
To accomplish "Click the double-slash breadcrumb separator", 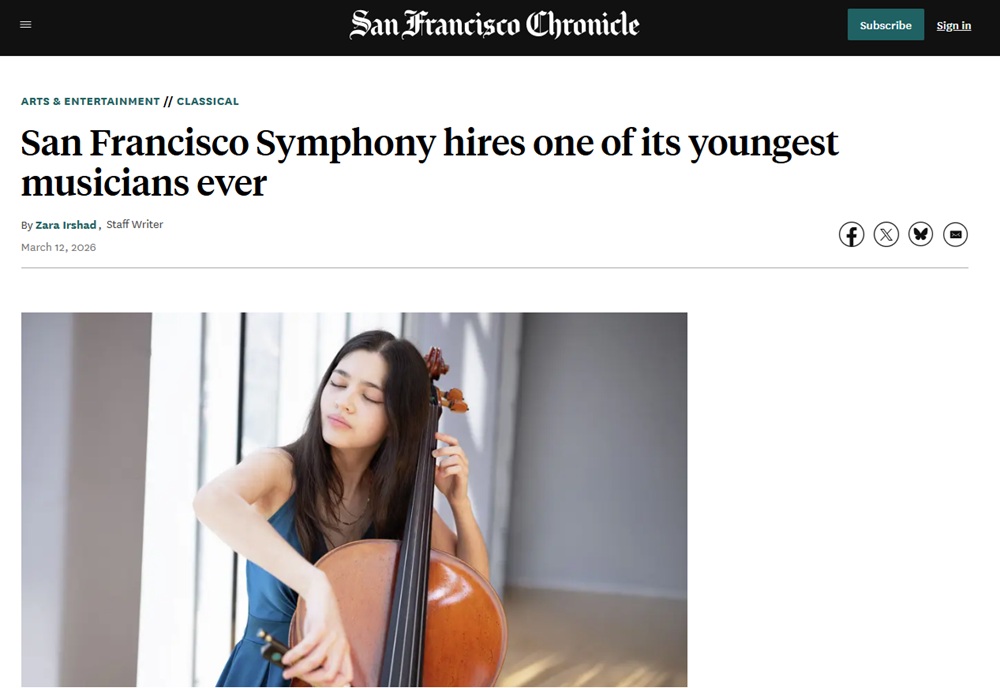I will (x=168, y=101).
